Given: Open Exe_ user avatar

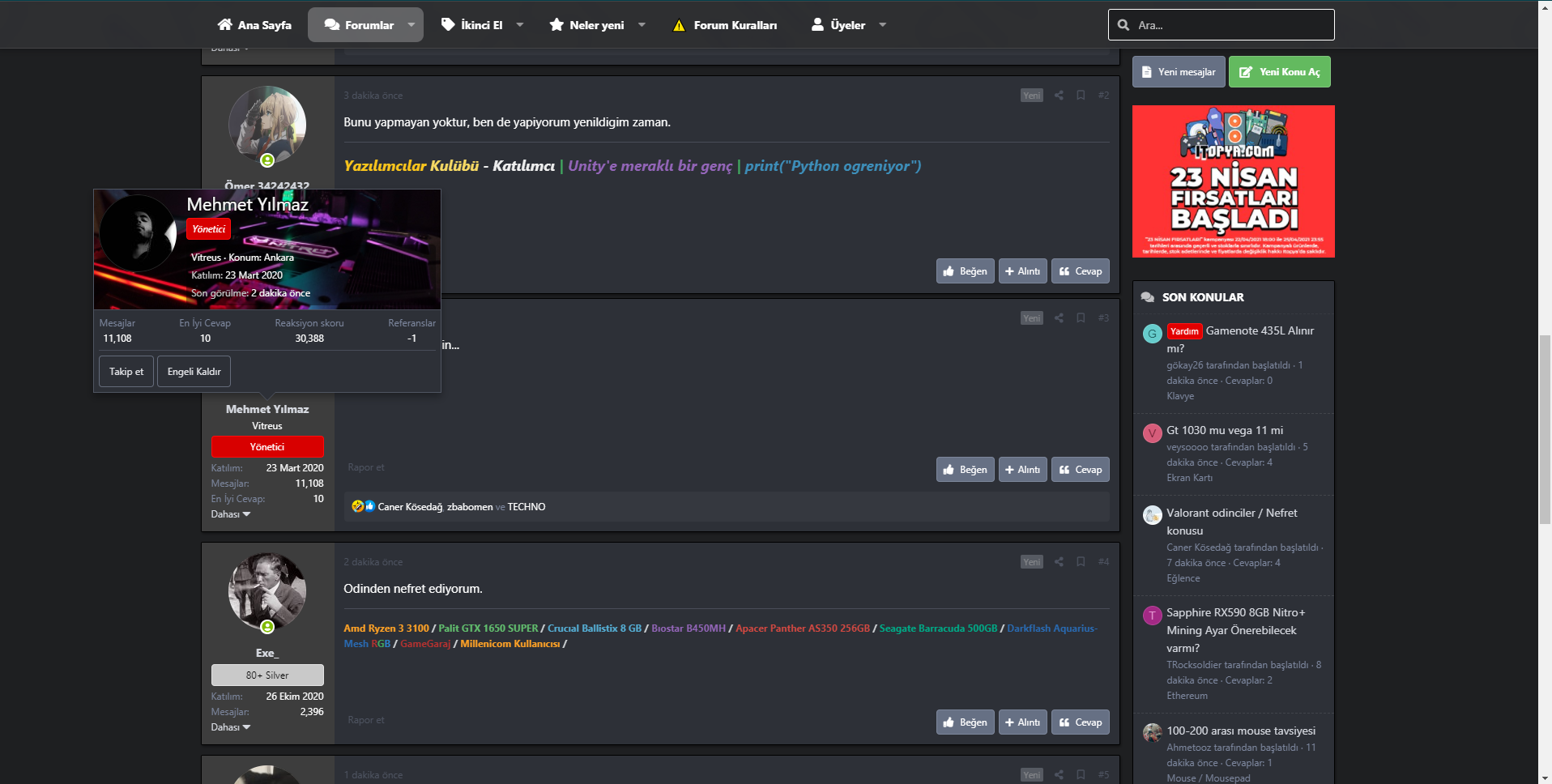Looking at the screenshot, I should click(x=267, y=592).
